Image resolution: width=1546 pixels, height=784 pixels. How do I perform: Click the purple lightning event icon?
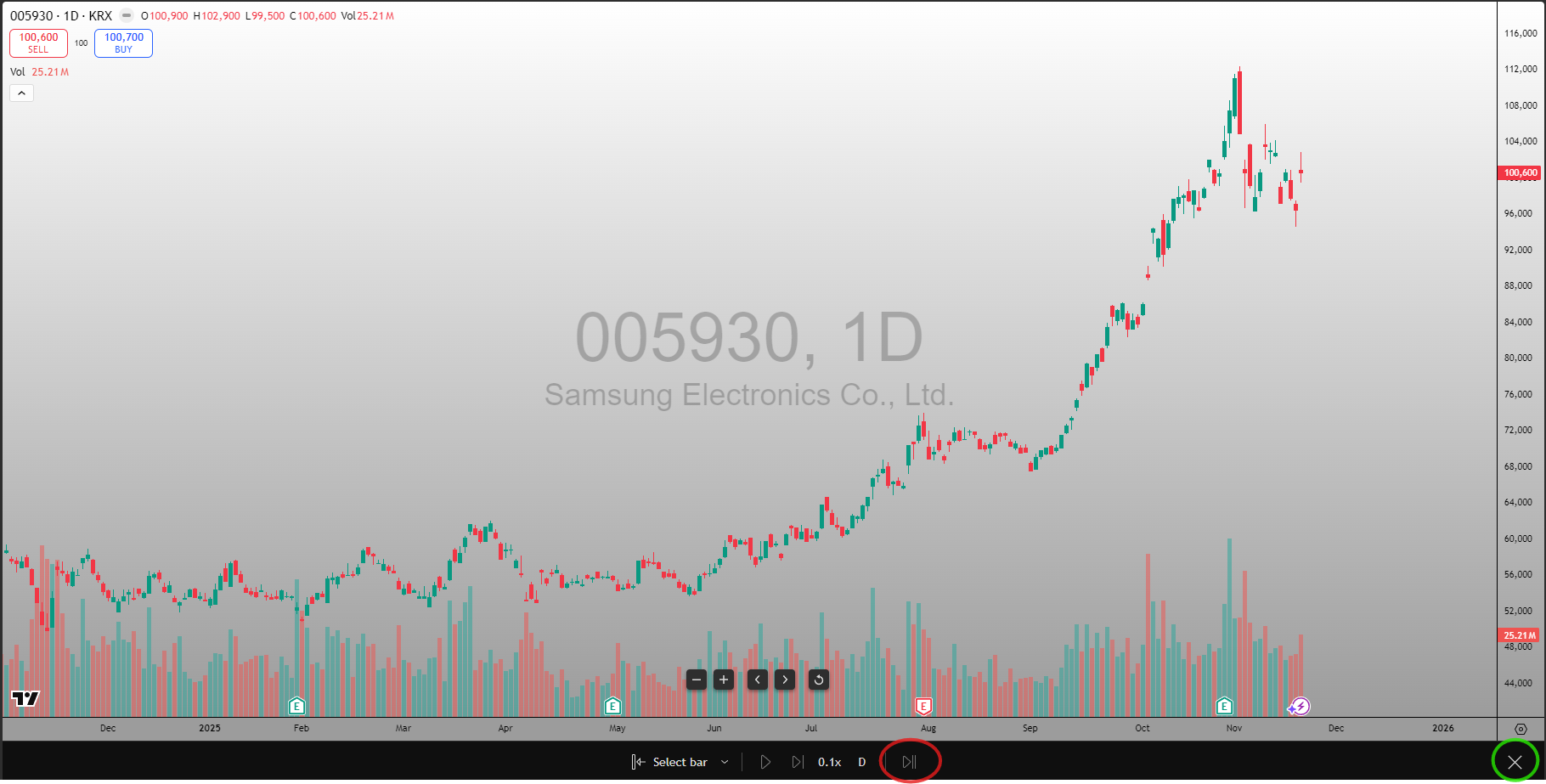(1300, 706)
